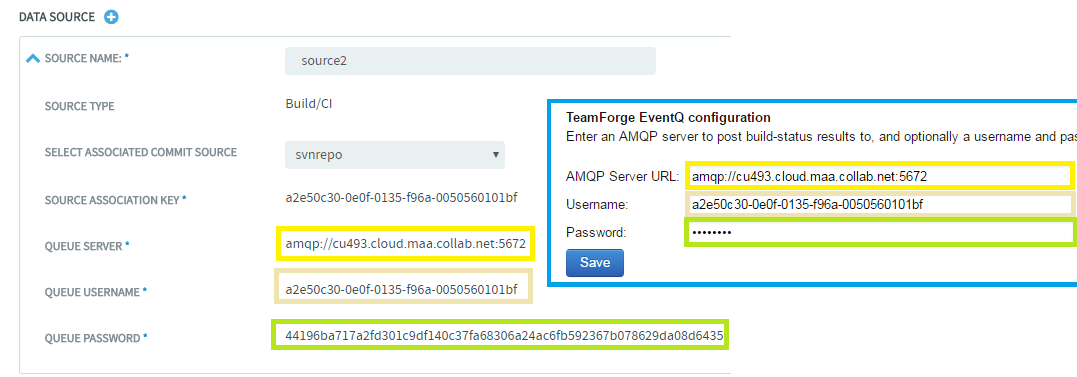Viewport: 1077px width, 377px height.
Task: Edit the Source Name field containing source2
Action: [x=470, y=60]
